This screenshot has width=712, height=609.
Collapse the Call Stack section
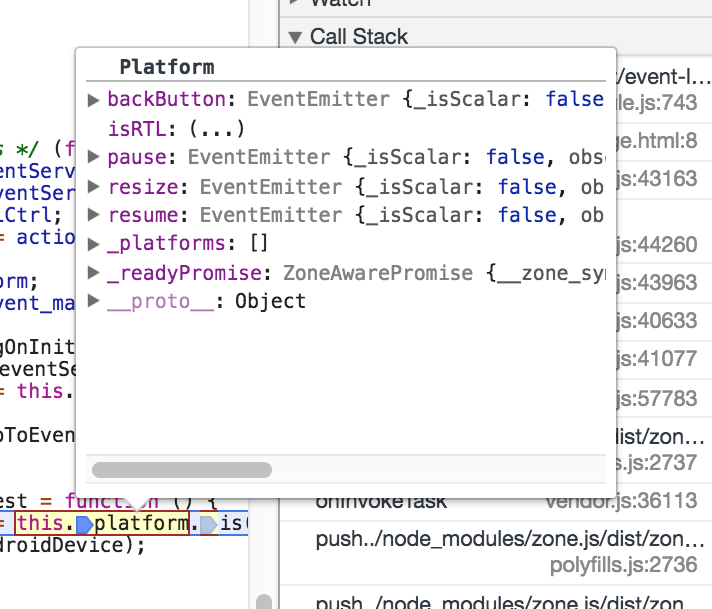296,37
